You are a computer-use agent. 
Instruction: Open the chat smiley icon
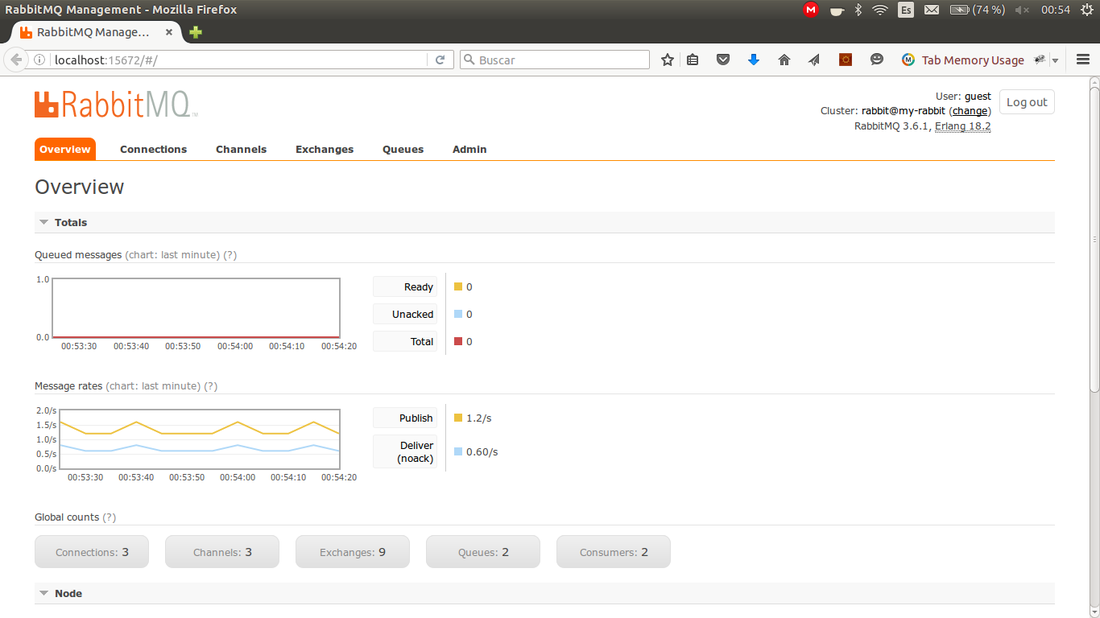coord(876,60)
